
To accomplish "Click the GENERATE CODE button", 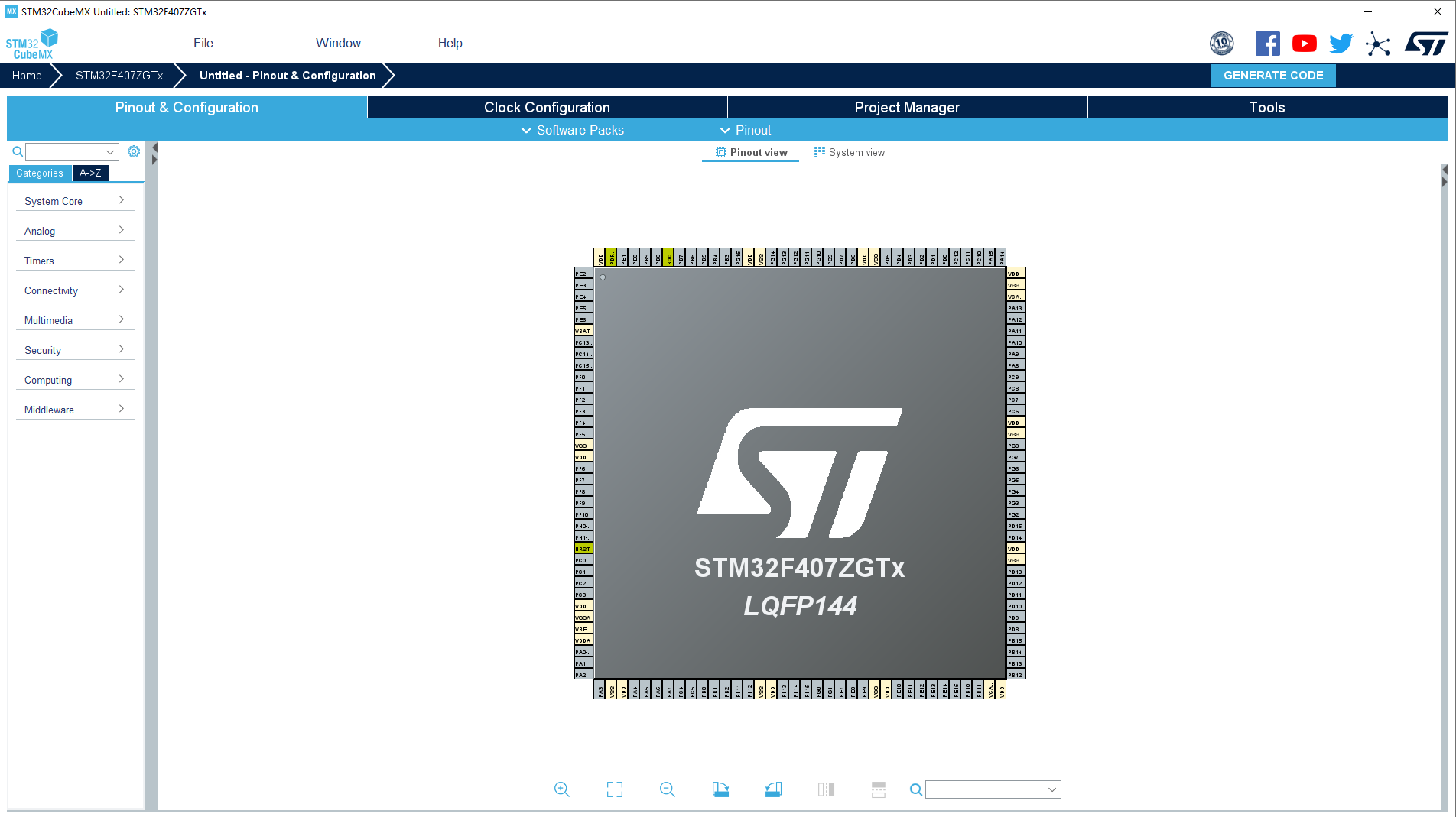I will click(x=1273, y=75).
